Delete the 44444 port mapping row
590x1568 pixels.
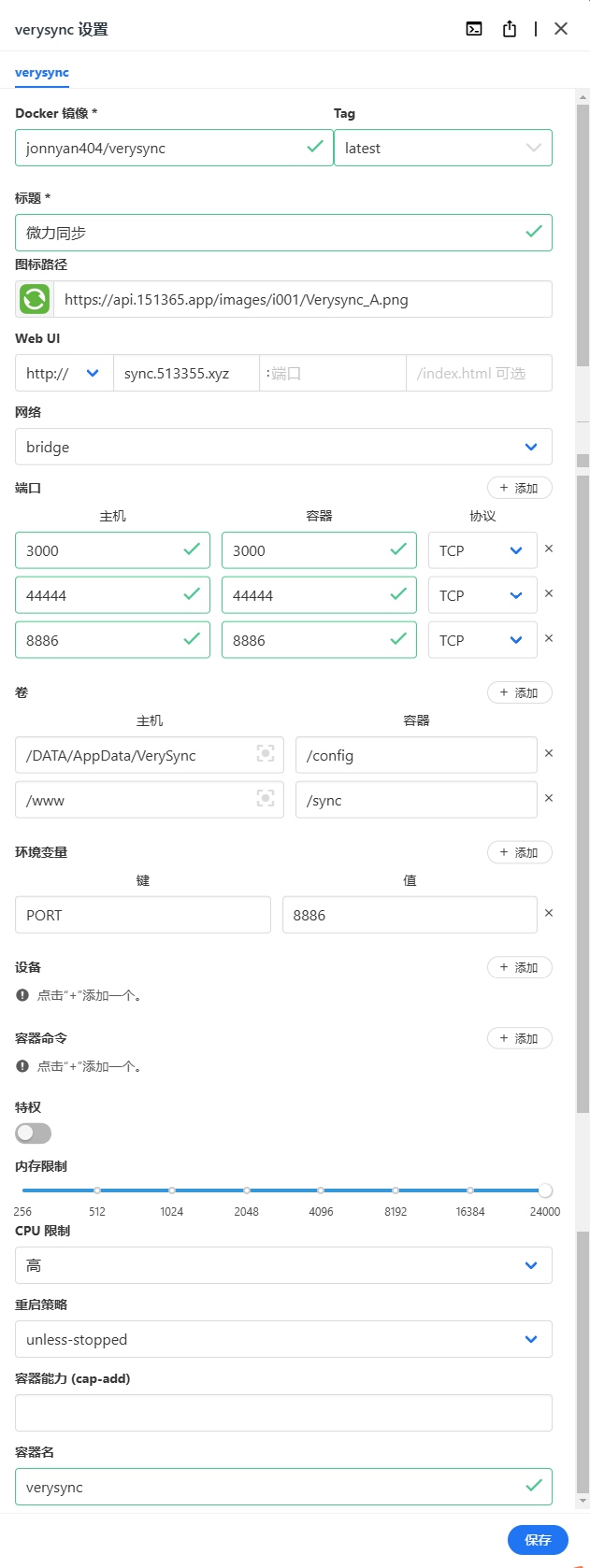(549, 594)
